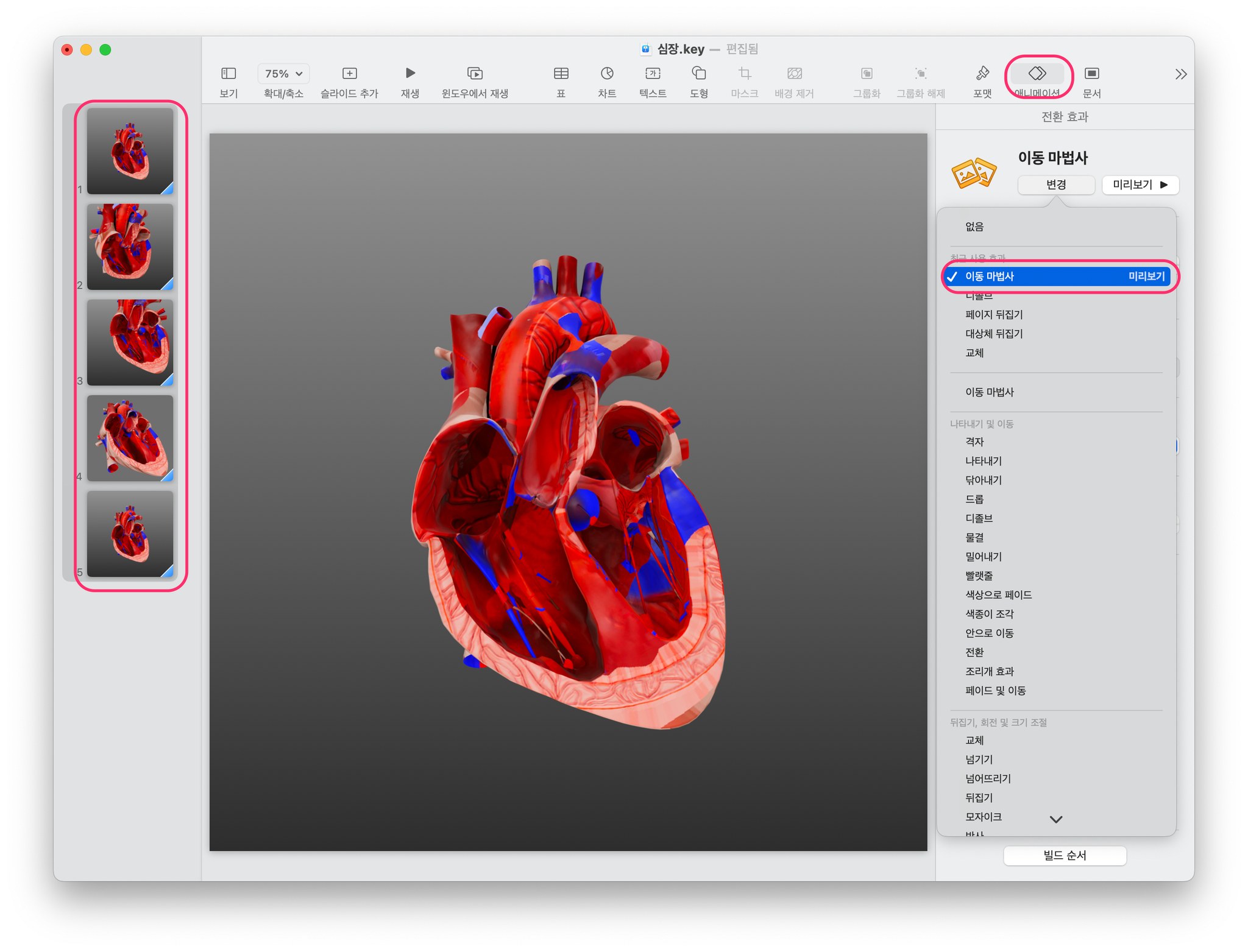The image size is (1248, 952).
Task: Choose 페이지 뒤집기 transition
Action: [x=994, y=315]
